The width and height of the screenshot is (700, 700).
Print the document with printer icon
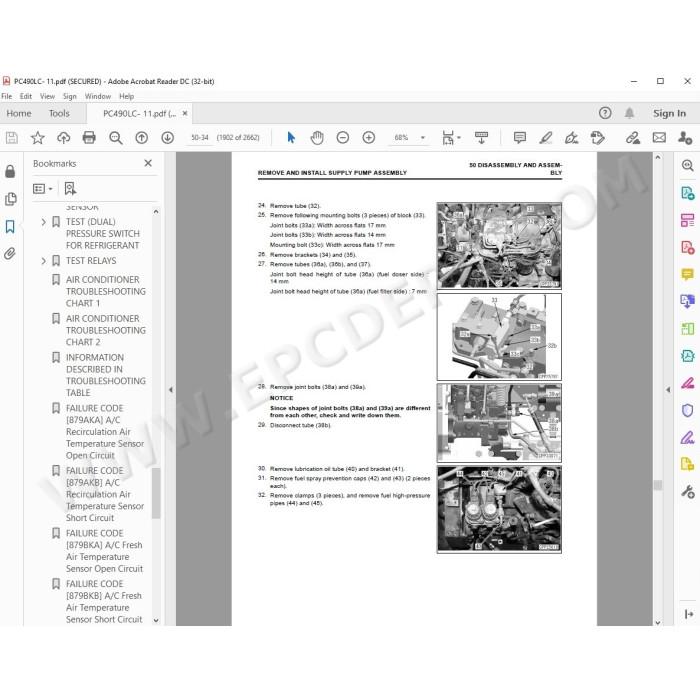point(89,138)
